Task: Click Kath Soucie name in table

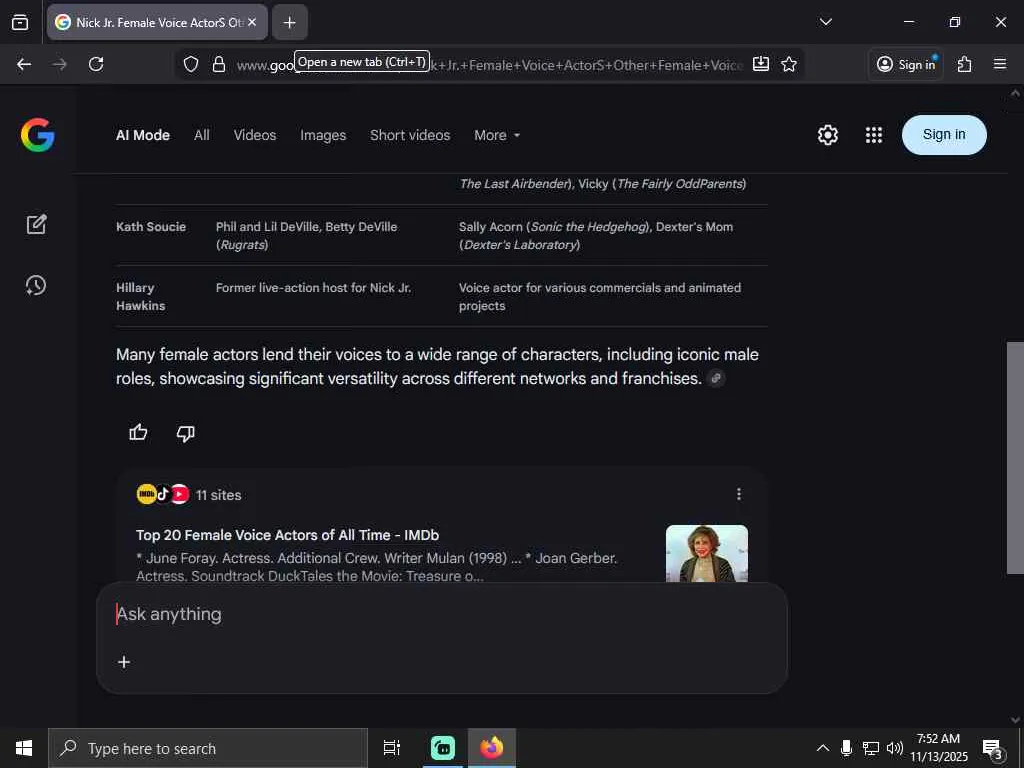Action: (x=151, y=227)
